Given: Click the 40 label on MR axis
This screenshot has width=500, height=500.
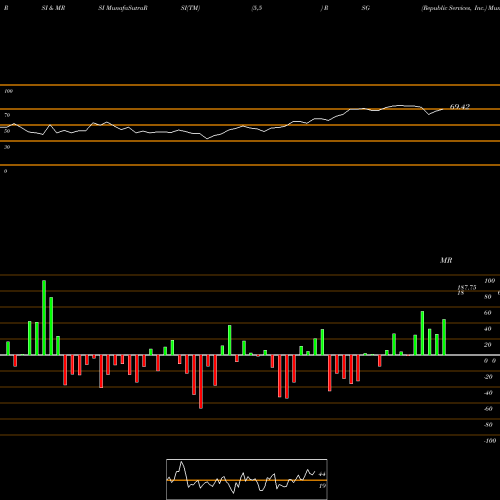Looking at the screenshot, I should [x=488, y=329].
